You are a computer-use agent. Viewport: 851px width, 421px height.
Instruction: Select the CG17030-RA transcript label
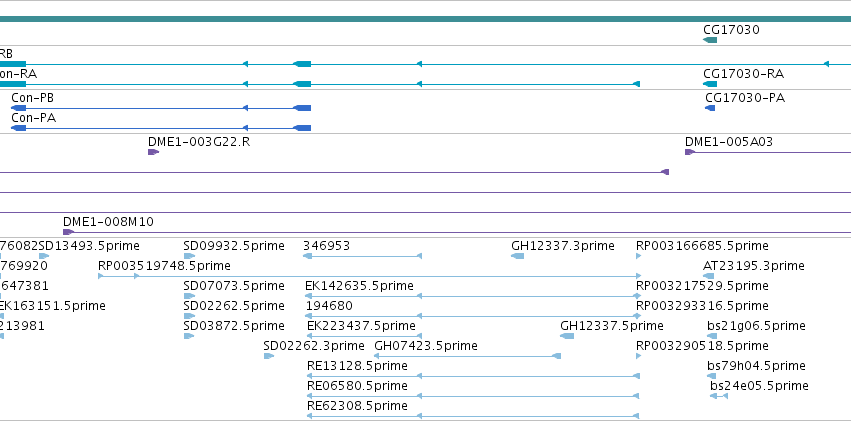pos(744,74)
